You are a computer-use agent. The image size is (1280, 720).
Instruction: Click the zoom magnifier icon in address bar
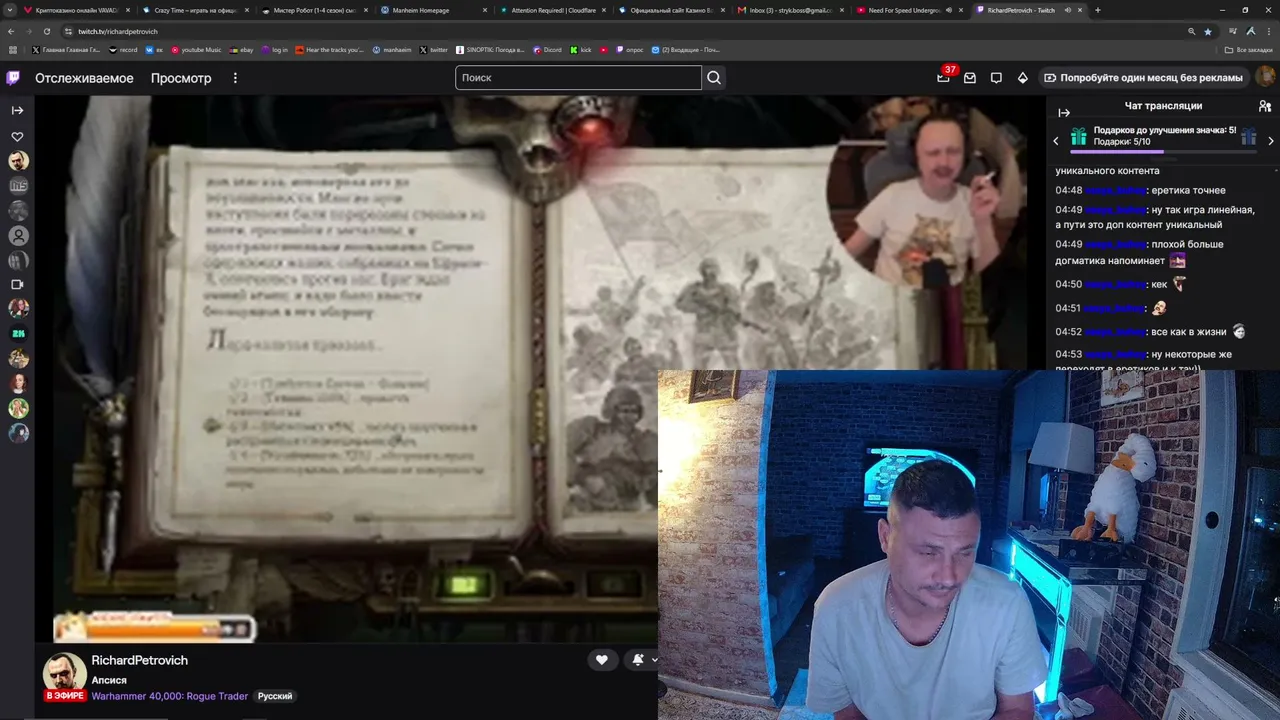pyautogui.click(x=1191, y=31)
